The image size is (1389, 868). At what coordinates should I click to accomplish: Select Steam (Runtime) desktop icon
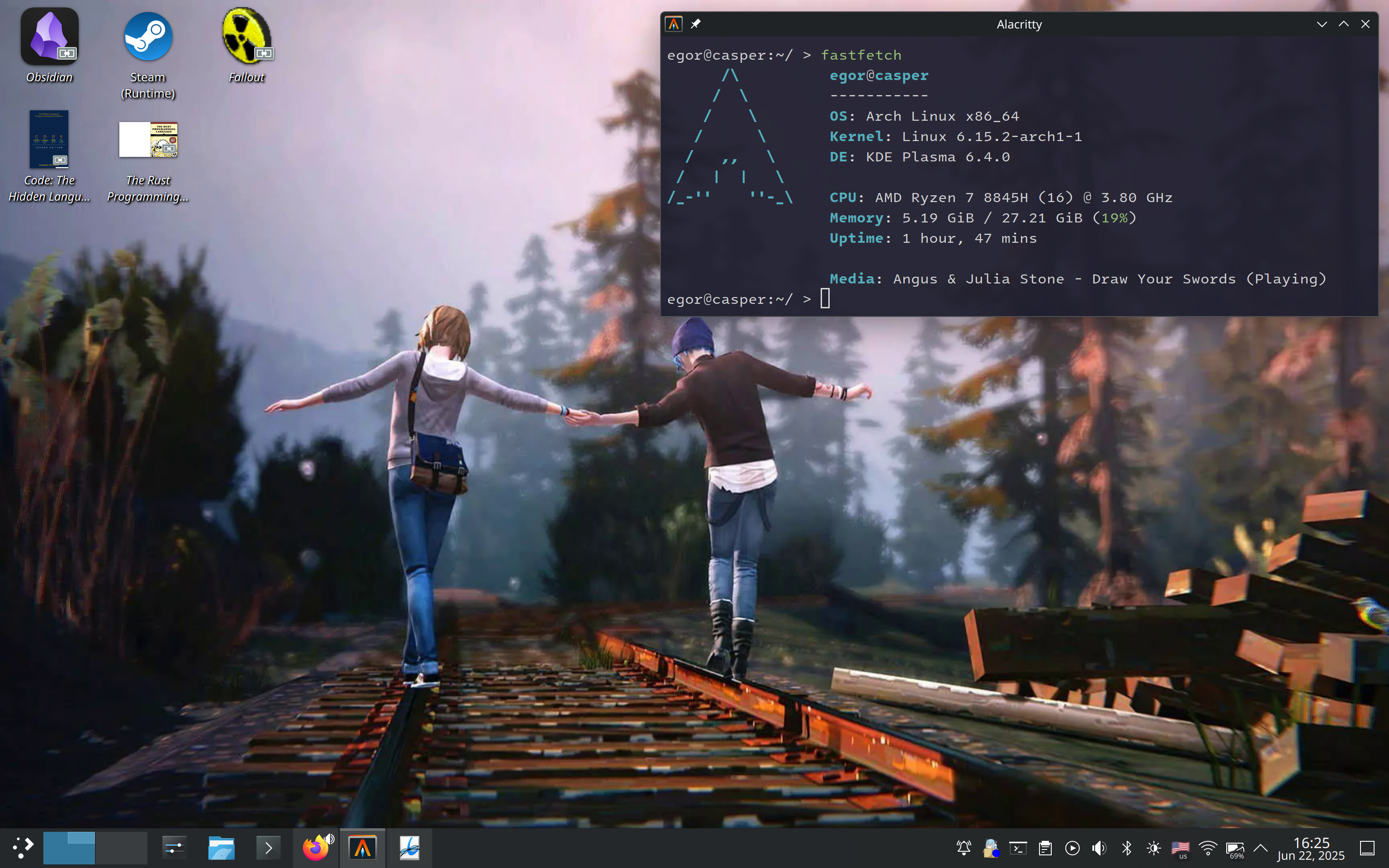coord(147,55)
